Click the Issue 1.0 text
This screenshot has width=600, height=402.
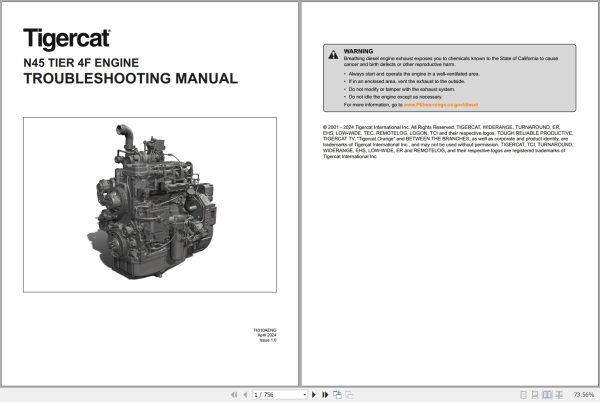(x=268, y=340)
